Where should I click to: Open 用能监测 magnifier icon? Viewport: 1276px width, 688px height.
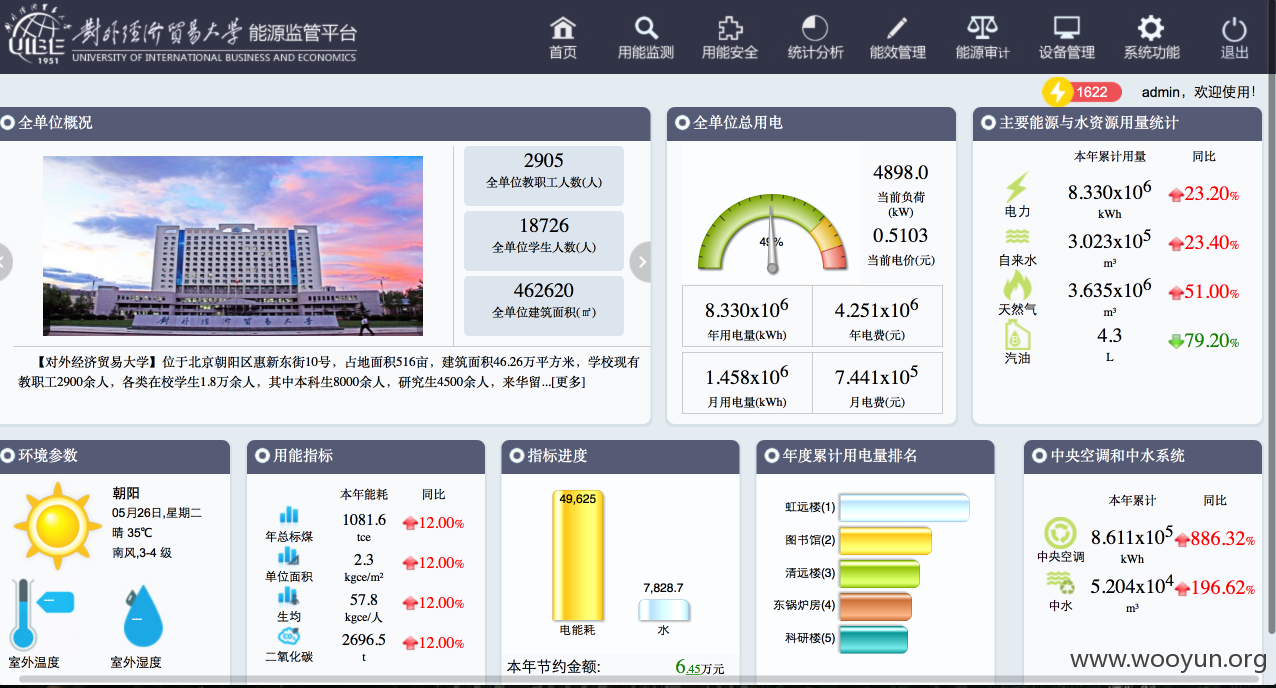647,28
